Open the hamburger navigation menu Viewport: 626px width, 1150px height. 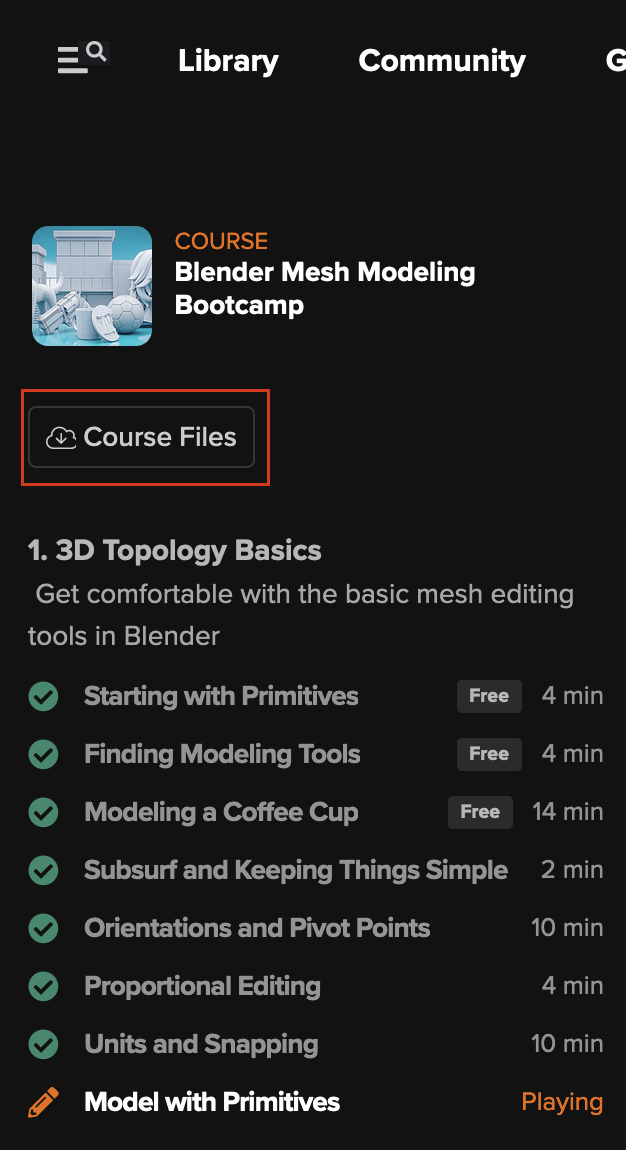pos(68,60)
